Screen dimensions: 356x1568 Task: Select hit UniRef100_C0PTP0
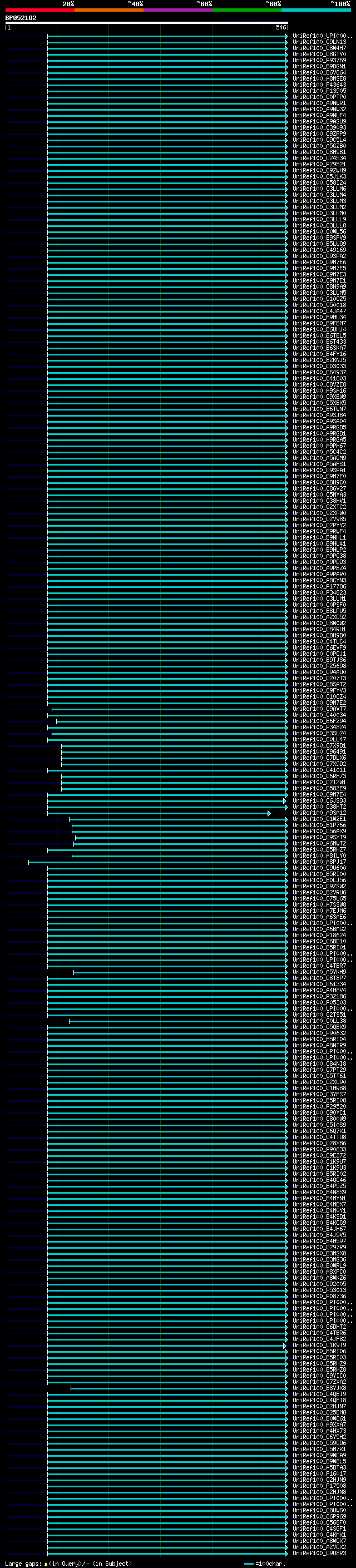(319, 97)
